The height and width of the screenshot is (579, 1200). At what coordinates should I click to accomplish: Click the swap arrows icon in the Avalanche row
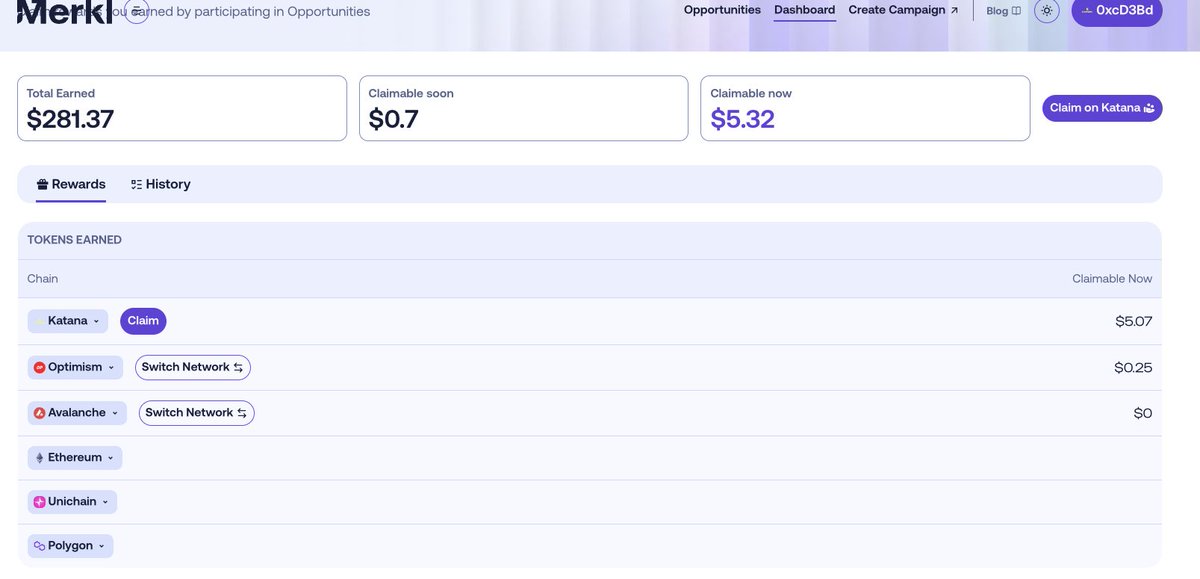pos(242,412)
